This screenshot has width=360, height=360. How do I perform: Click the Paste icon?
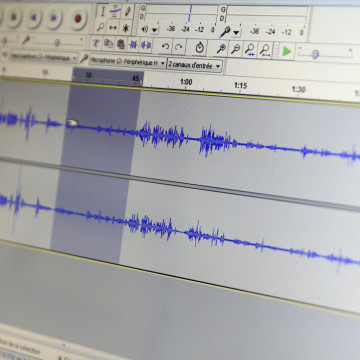pyautogui.click(x=121, y=44)
